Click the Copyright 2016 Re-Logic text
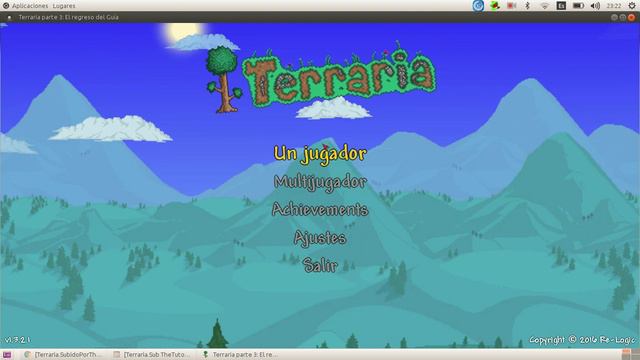 pyautogui.click(x=582, y=340)
